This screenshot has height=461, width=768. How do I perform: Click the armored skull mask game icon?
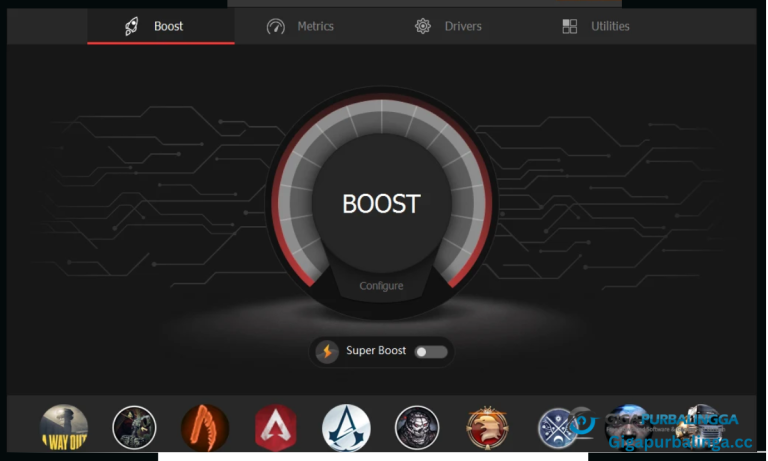click(417, 427)
